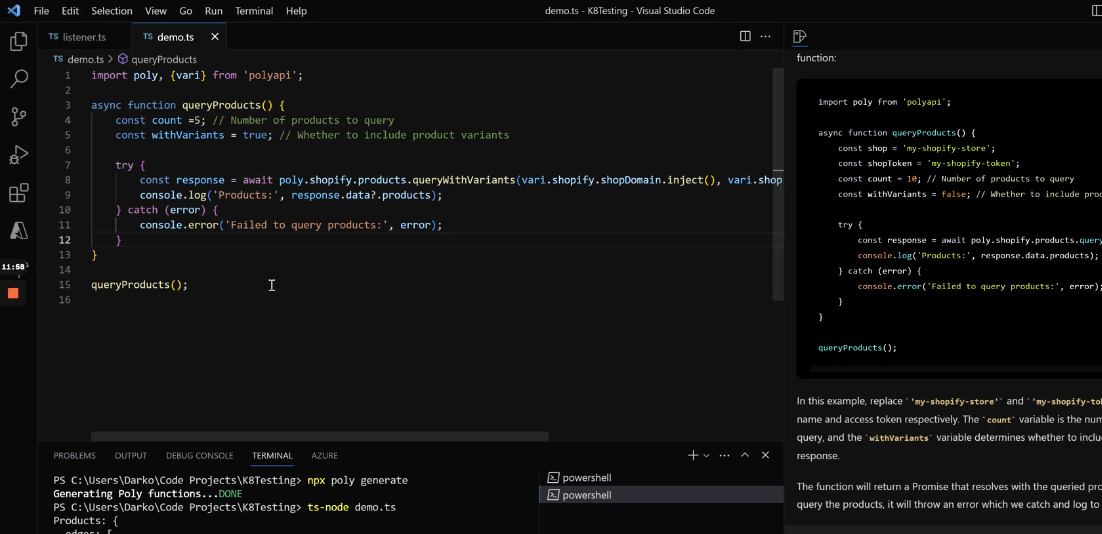Click the queryProducts breadcrumb item
1102x534 pixels.
coord(163,59)
